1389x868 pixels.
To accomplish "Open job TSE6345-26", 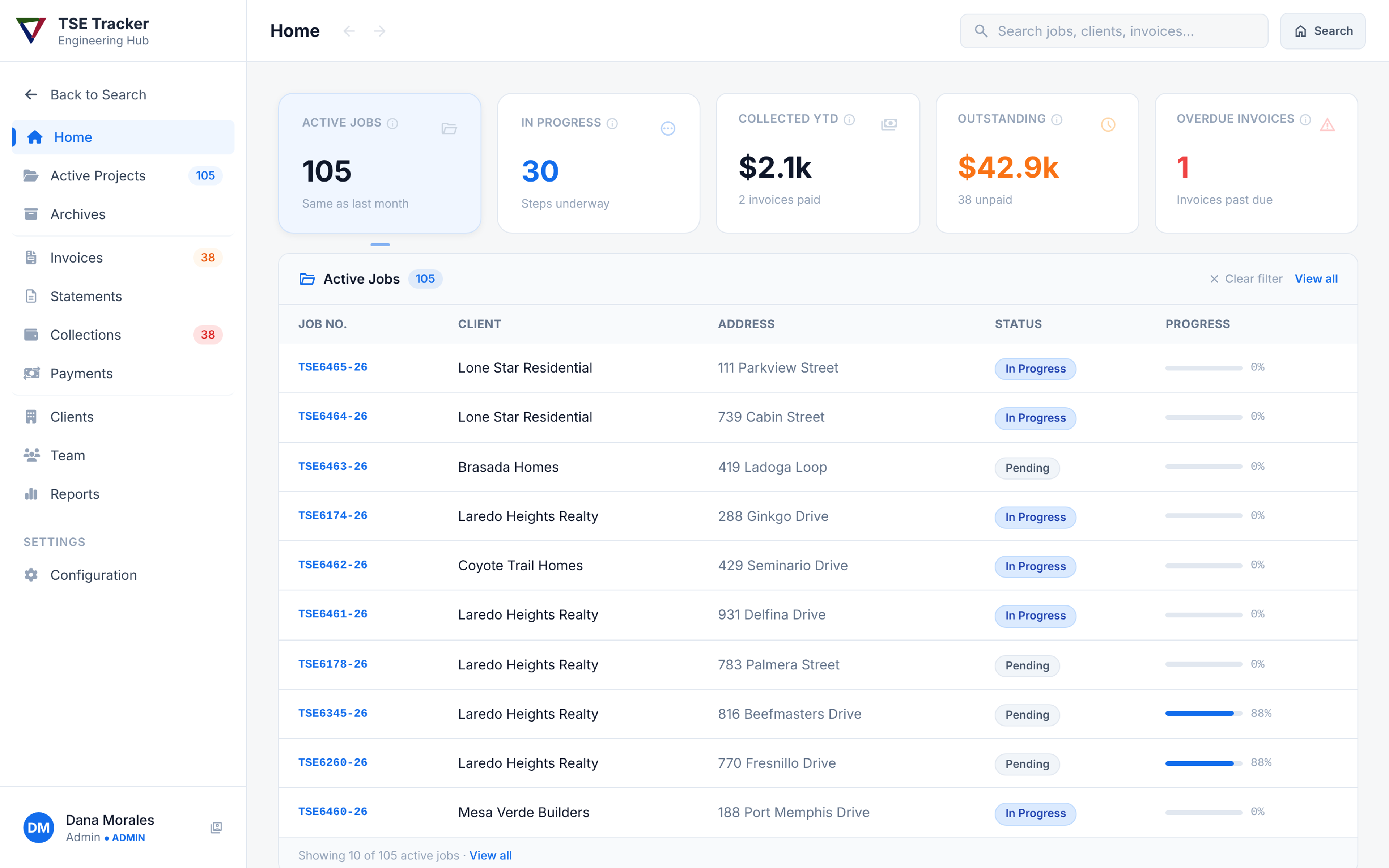I will (x=333, y=713).
